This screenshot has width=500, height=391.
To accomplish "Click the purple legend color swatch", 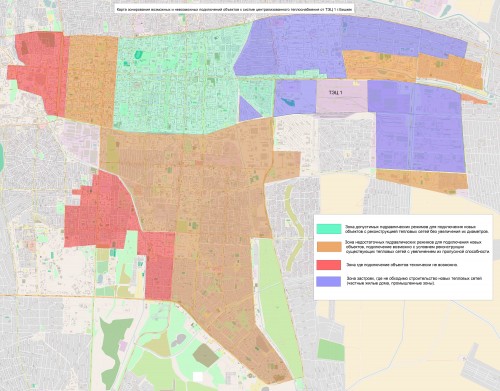I will [329, 281].
